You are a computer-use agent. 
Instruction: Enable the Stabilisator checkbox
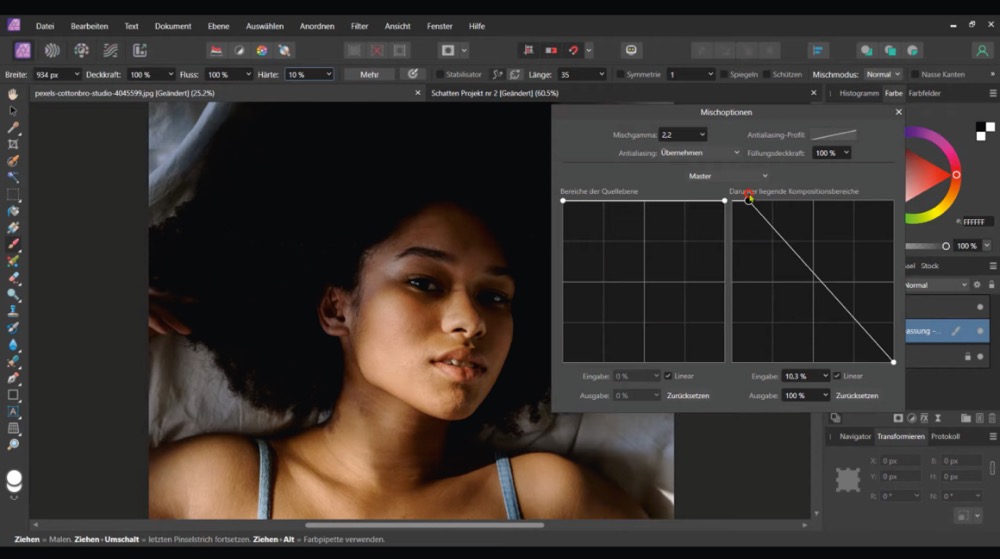[441, 75]
